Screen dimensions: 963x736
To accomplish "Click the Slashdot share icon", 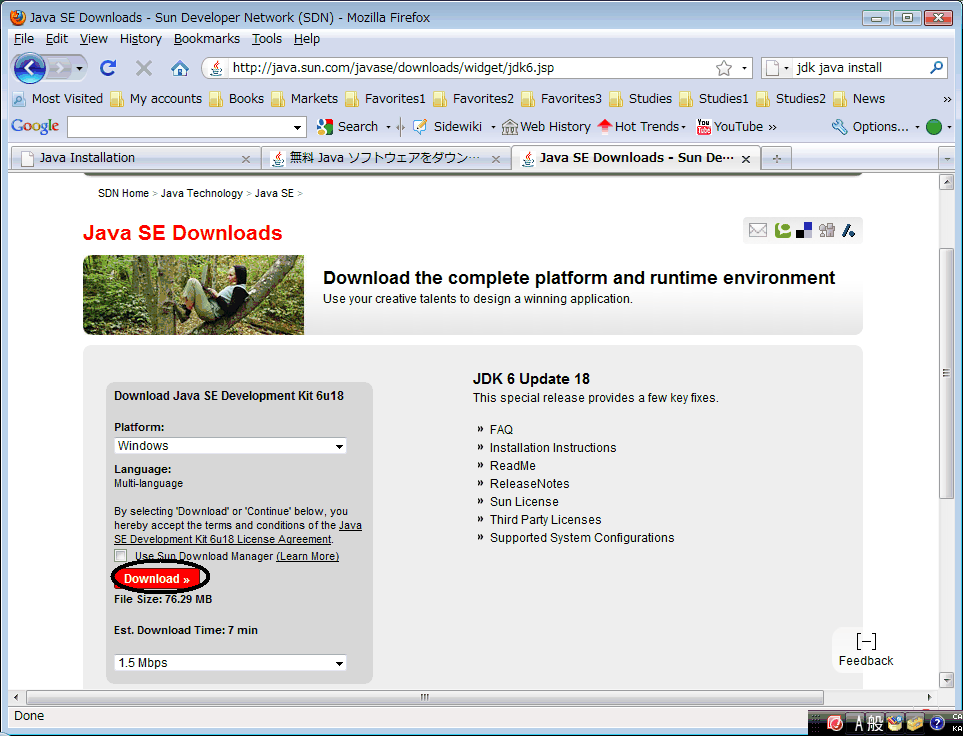I will [x=849, y=230].
